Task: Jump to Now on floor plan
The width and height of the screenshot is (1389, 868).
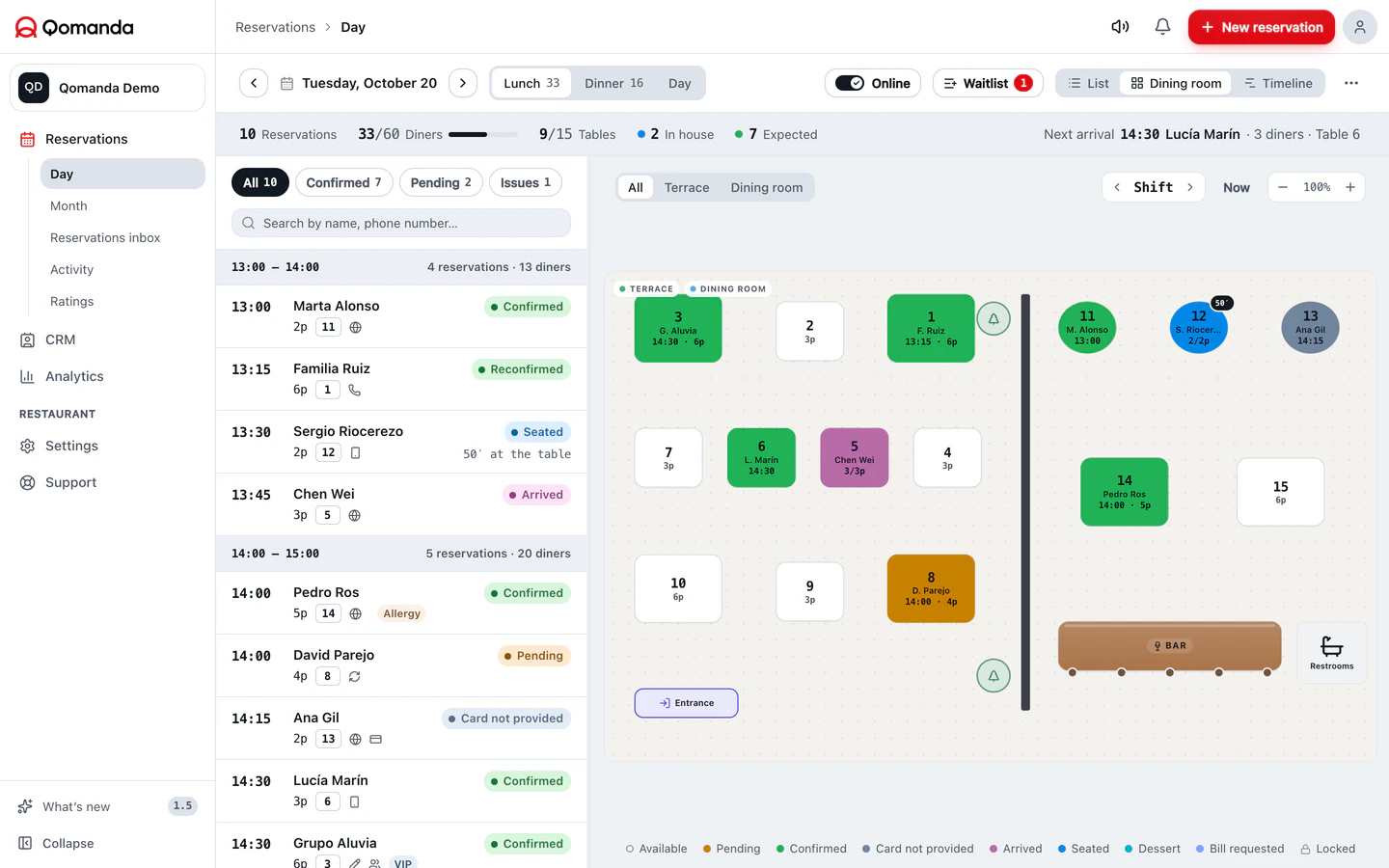Action: click(x=1237, y=187)
